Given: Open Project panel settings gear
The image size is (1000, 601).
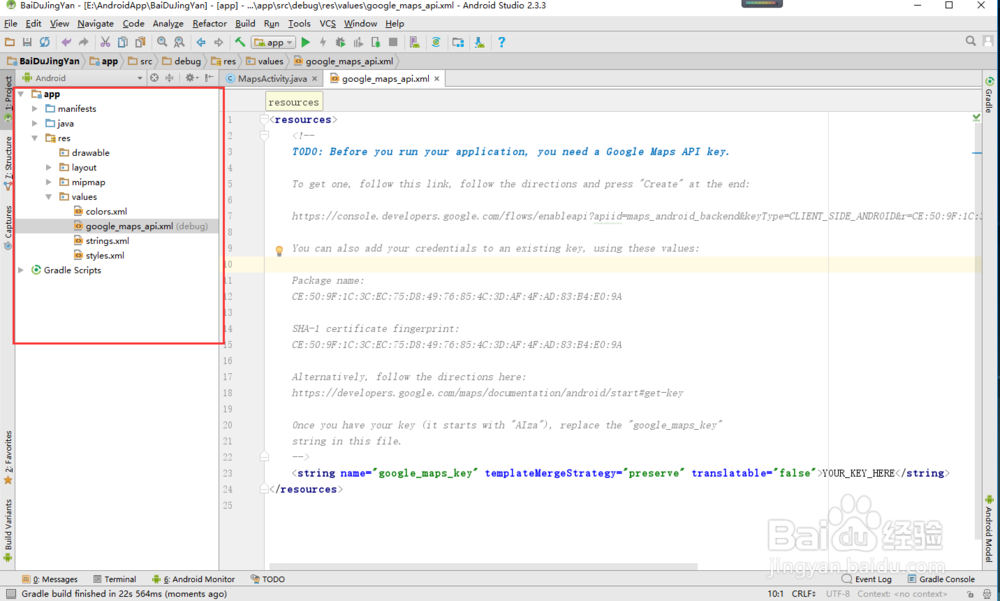Looking at the screenshot, I should tap(190, 78).
